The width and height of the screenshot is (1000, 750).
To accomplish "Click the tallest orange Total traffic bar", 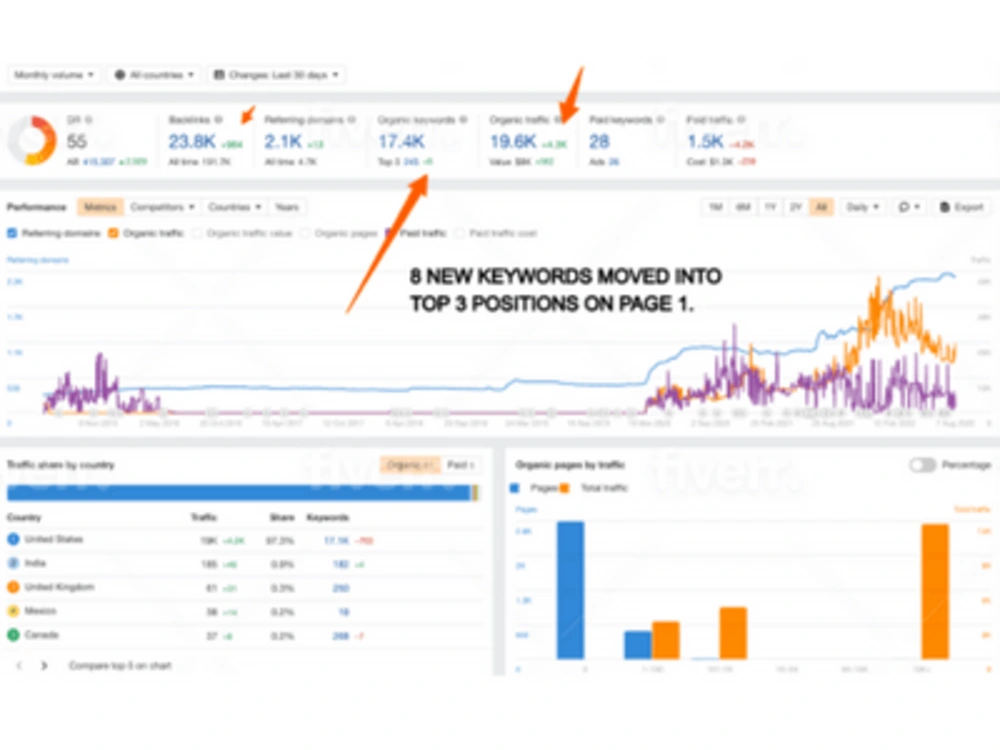I will pyautogui.click(x=935, y=592).
